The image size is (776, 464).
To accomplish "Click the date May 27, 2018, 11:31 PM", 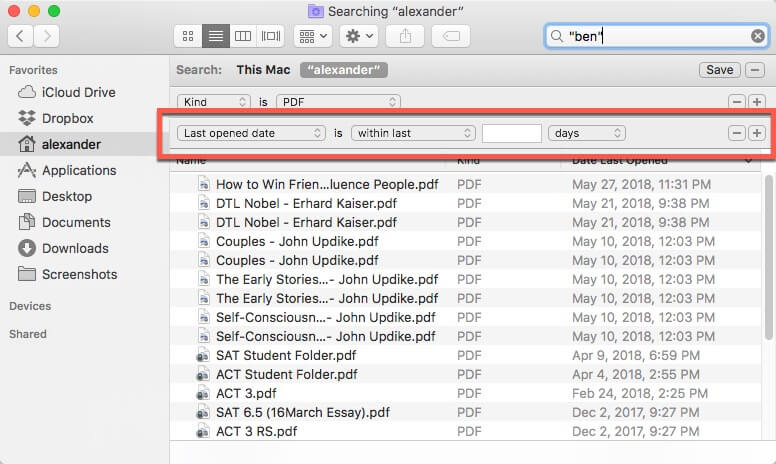I will pos(641,185).
